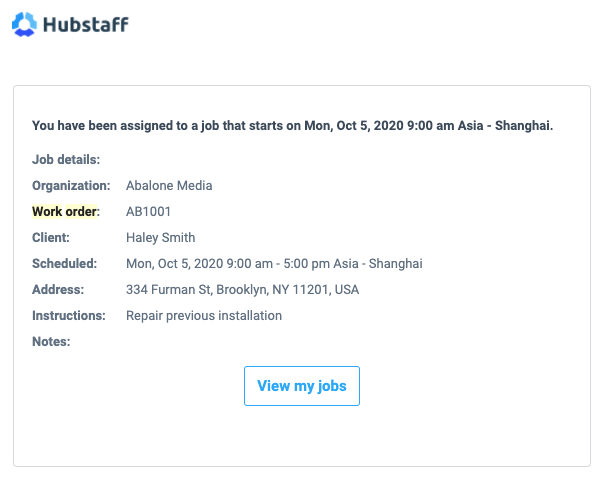This screenshot has width=603, height=480.
Task: Click the highlighted Work order label
Action: 66,211
